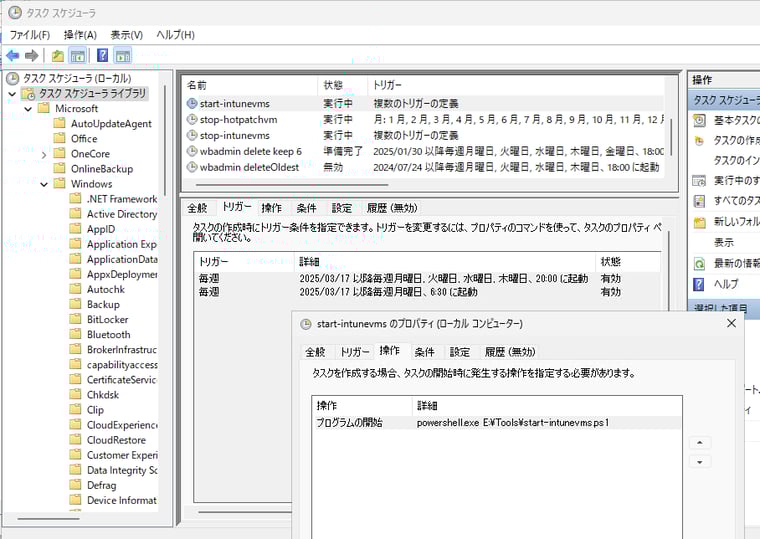Click the all task history icon
The image size is (760, 539).
click(699, 201)
